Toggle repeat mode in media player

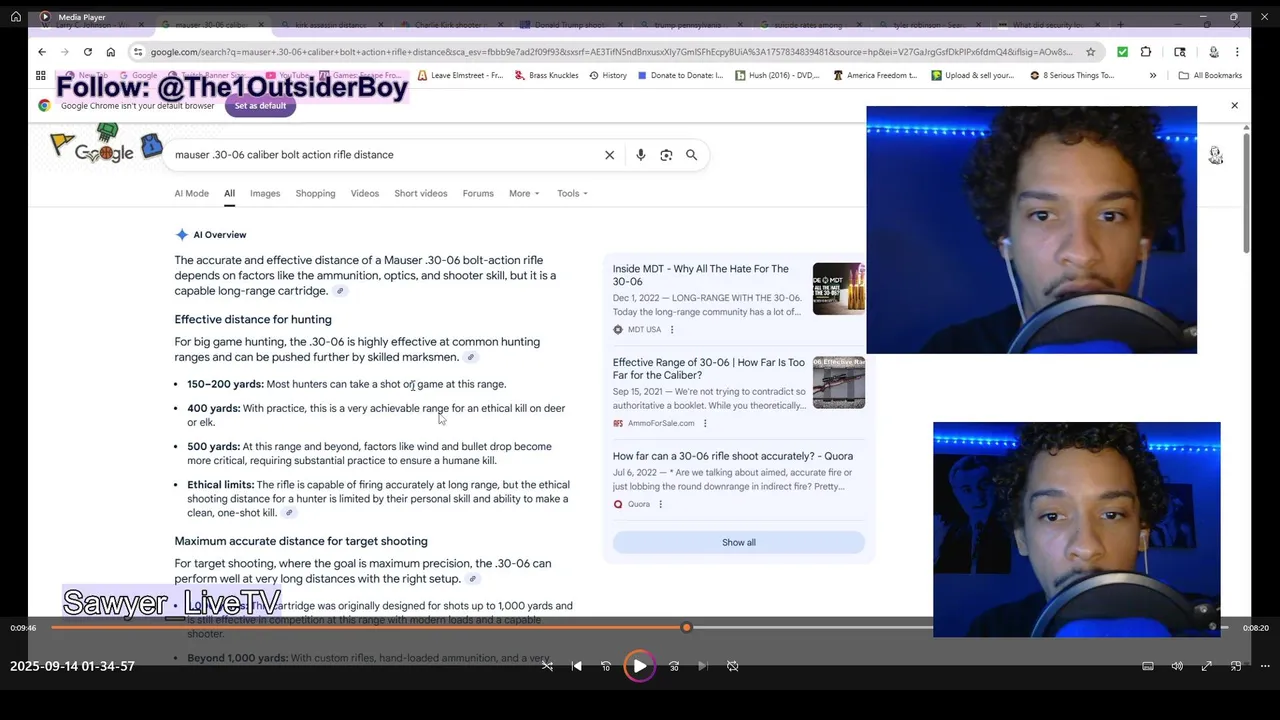pyautogui.click(x=733, y=666)
